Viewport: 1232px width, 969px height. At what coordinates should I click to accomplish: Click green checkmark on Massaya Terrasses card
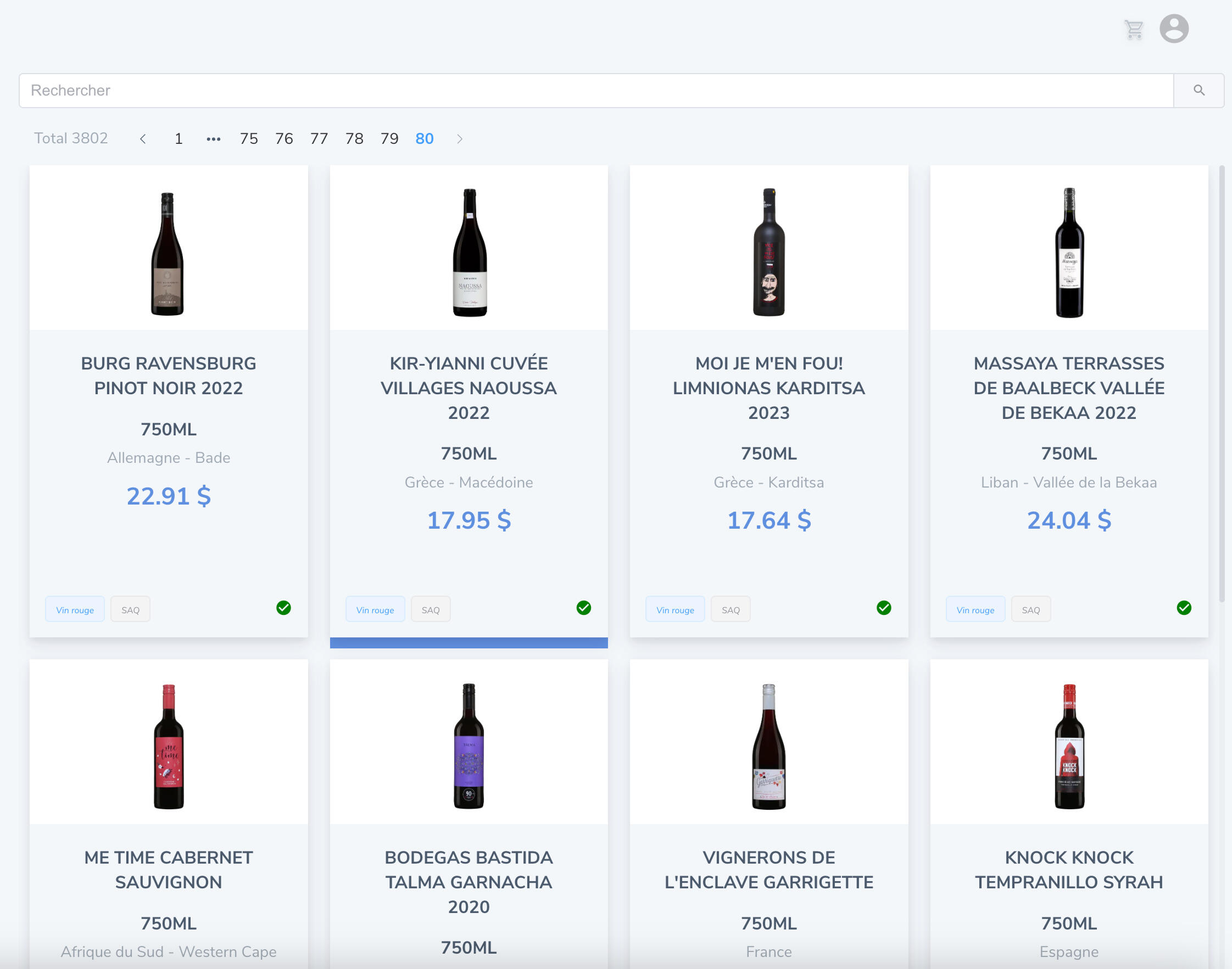(x=1184, y=608)
